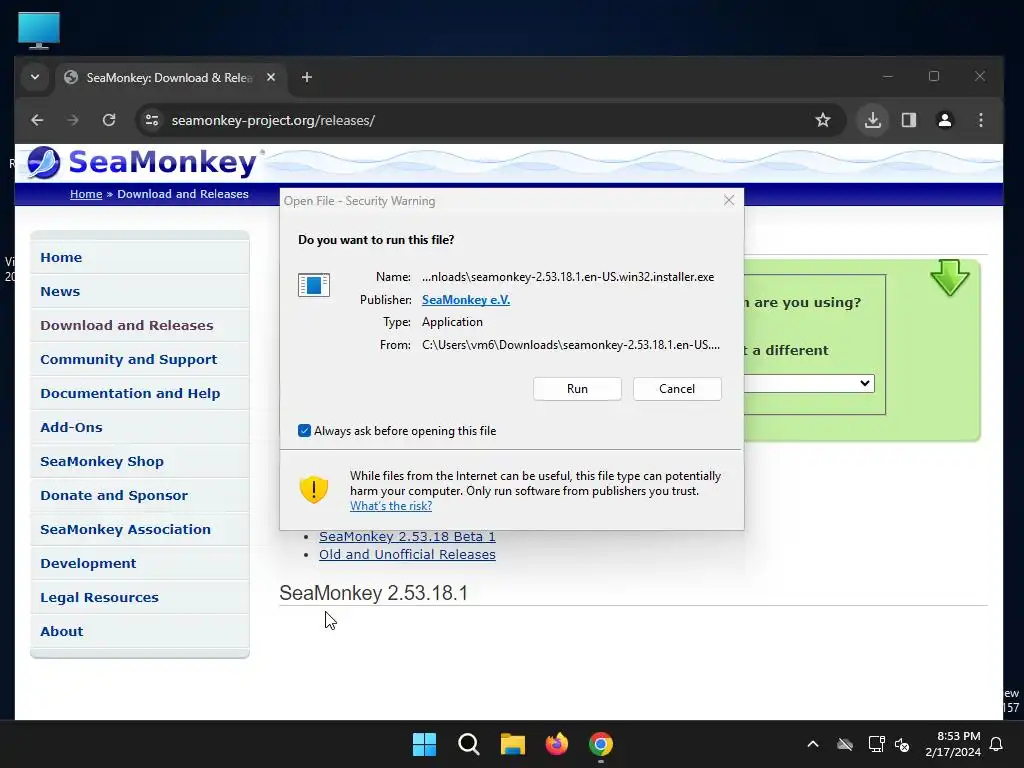Screen dimensions: 1024x768
Task: Open network status tray icon
Action: [x=876, y=744]
